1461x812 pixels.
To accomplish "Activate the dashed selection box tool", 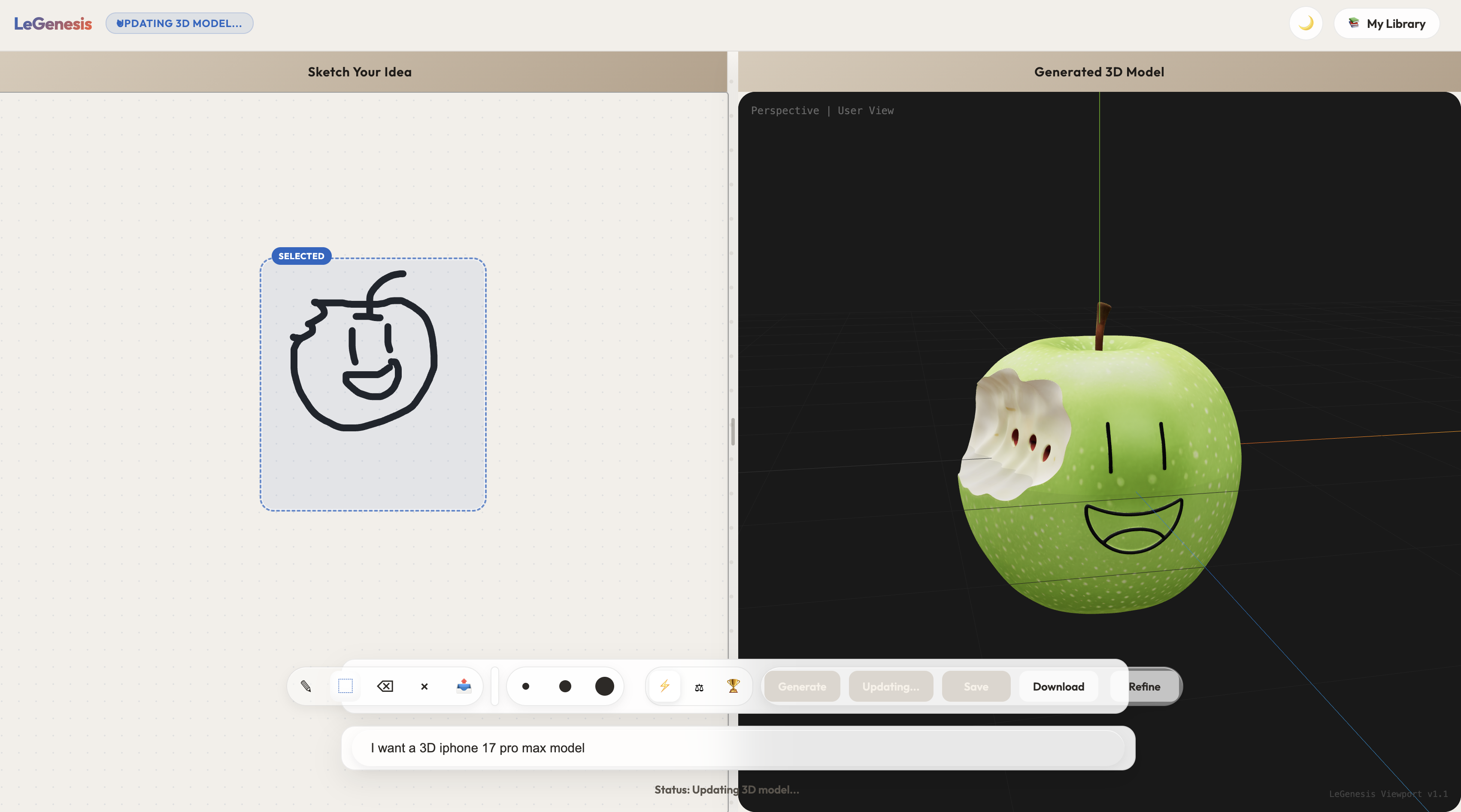I will pos(346,686).
